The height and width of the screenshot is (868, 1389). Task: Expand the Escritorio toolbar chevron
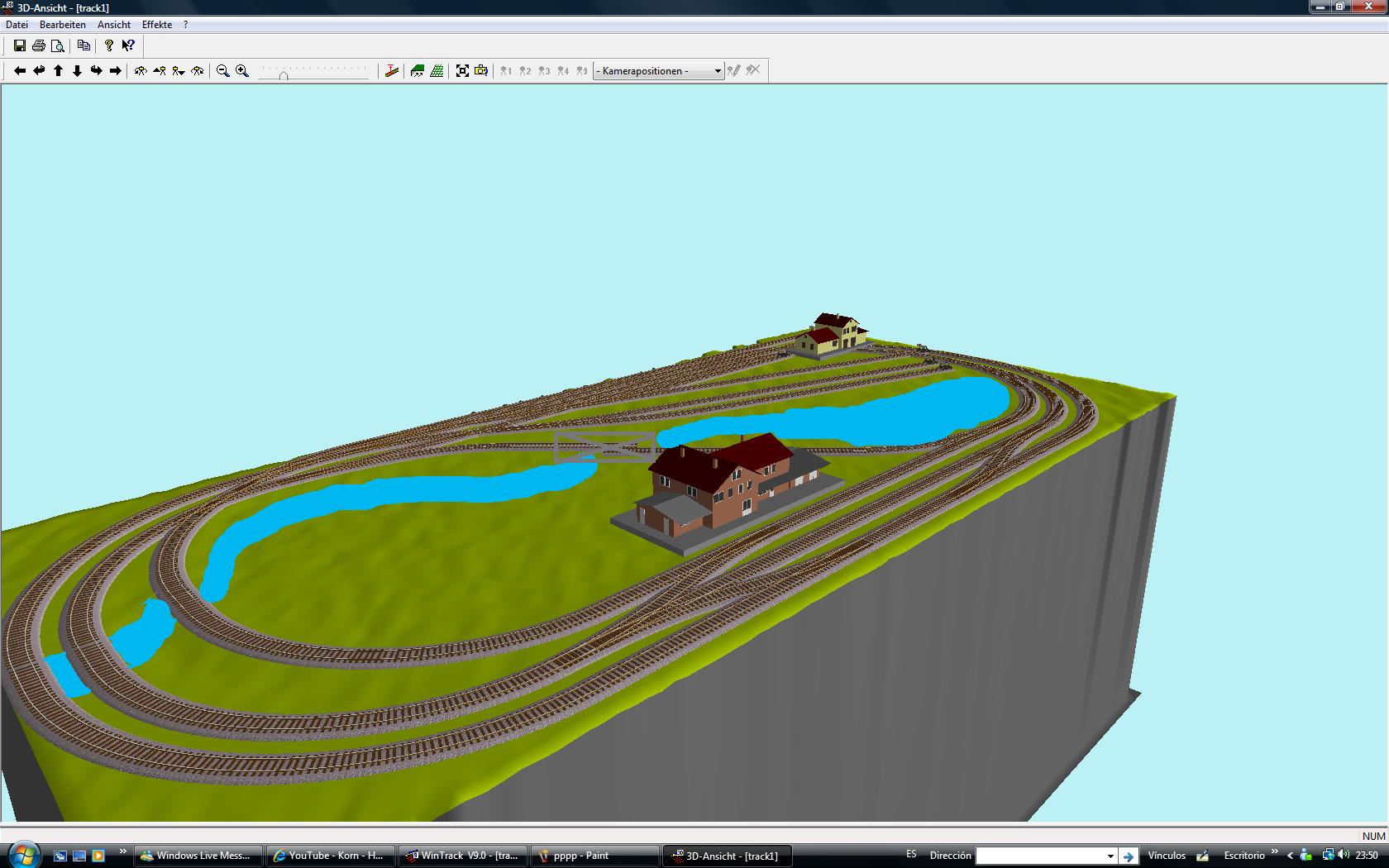click(x=1274, y=851)
